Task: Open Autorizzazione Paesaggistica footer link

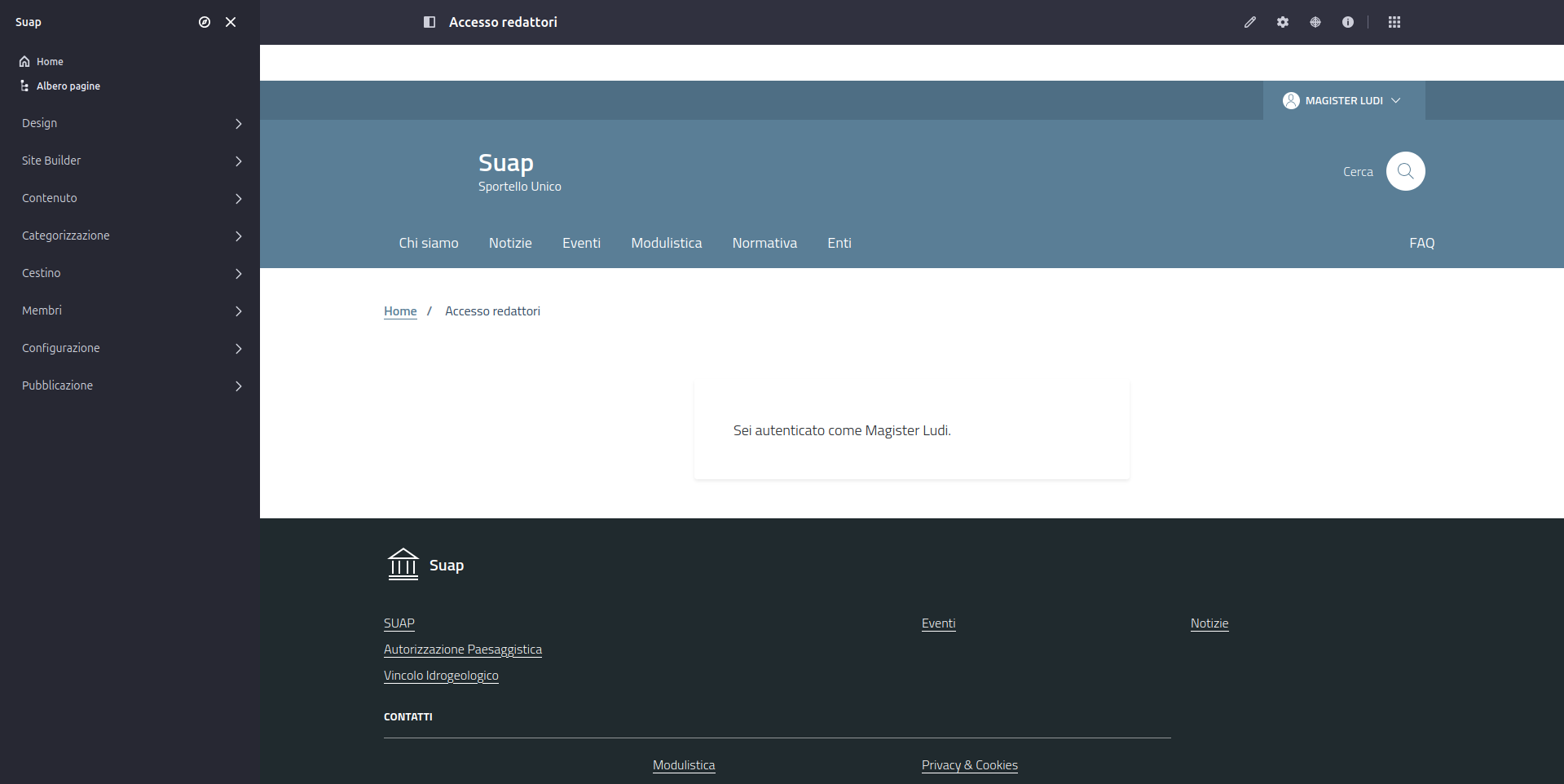Action: (x=462, y=650)
